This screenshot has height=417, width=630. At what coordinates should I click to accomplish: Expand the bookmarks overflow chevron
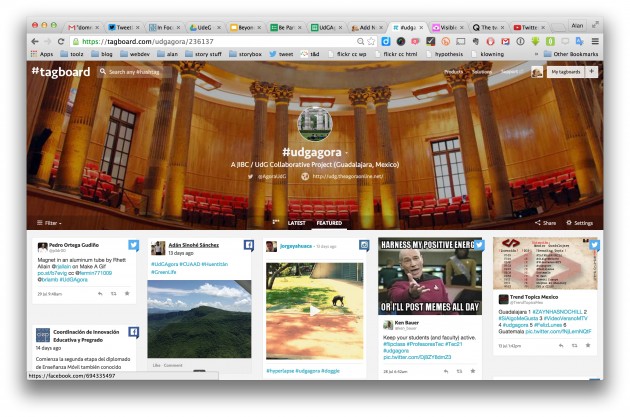coord(536,54)
